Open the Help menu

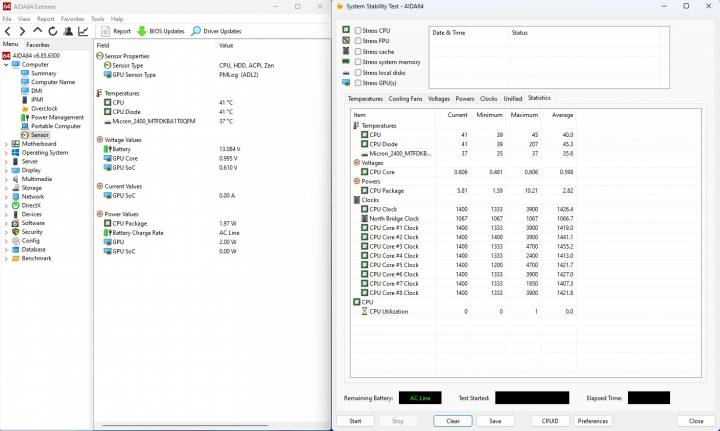[117, 19]
